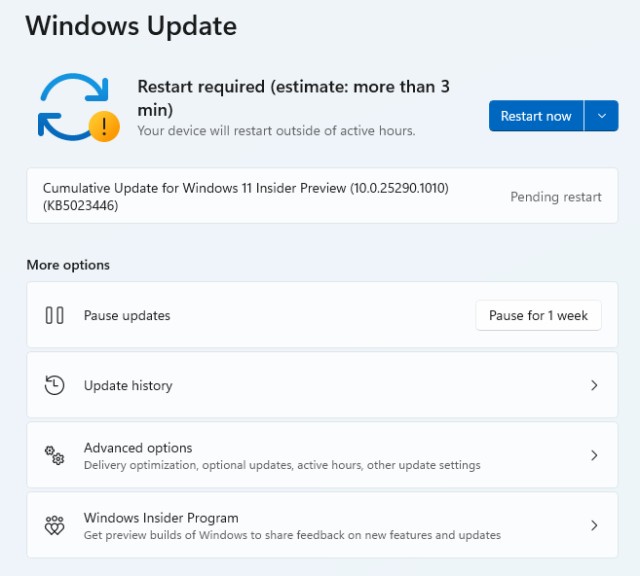The height and width of the screenshot is (576, 640).
Task: Click the Advanced options gears icon
Action: tap(55, 456)
